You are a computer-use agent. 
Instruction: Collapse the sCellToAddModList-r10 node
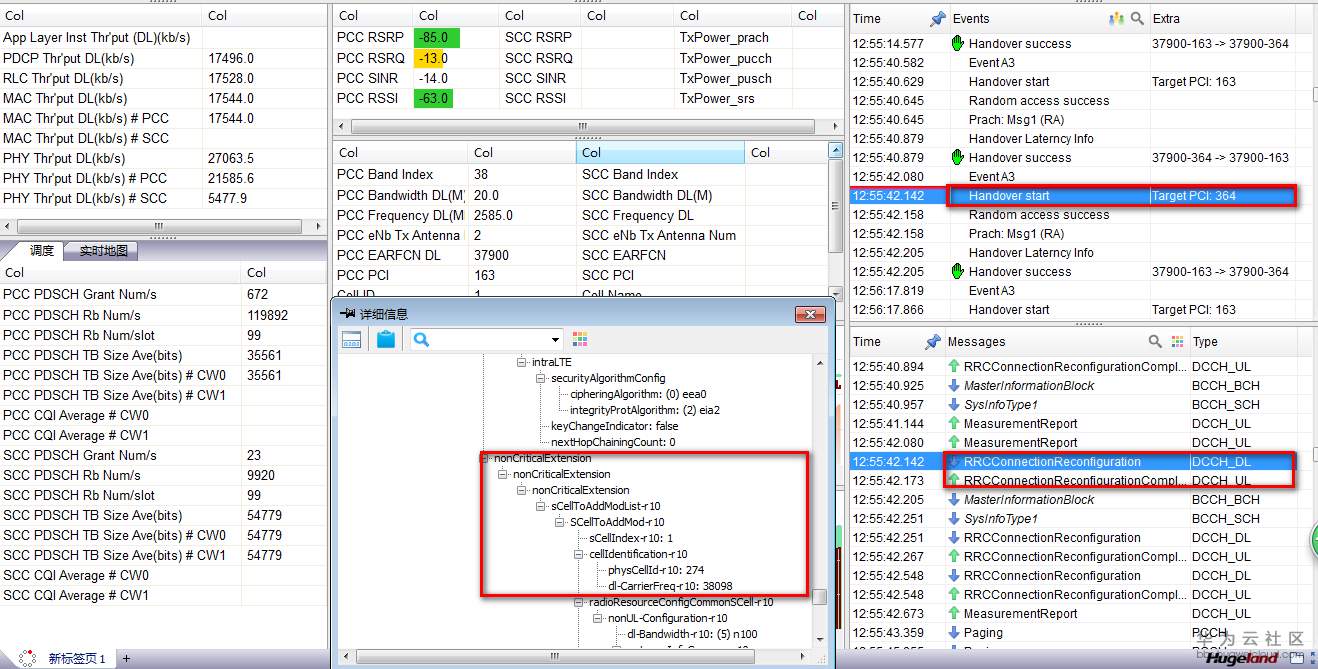click(540, 506)
